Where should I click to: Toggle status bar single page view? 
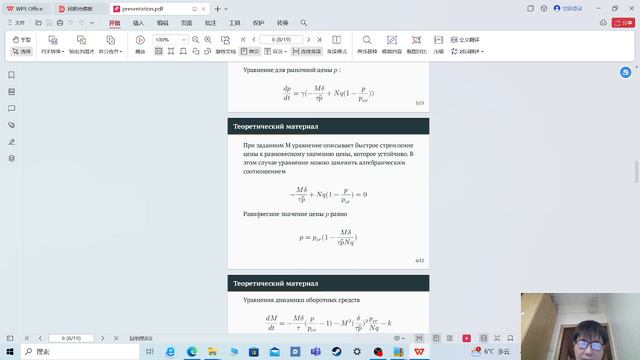coord(436,338)
